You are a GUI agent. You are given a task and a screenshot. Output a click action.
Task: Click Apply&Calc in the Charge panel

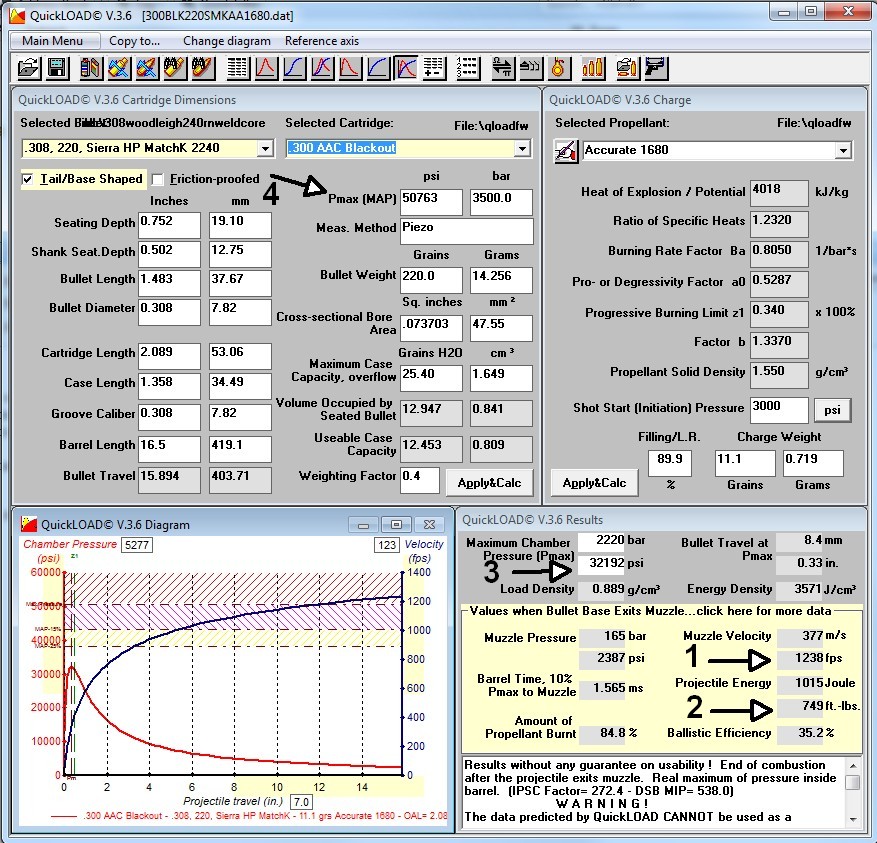coord(595,483)
